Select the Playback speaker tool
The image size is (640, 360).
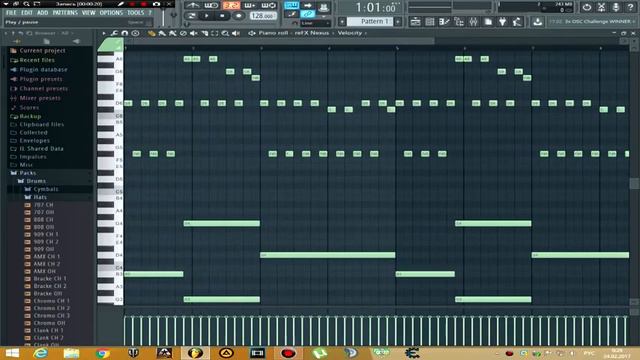pos(236,33)
